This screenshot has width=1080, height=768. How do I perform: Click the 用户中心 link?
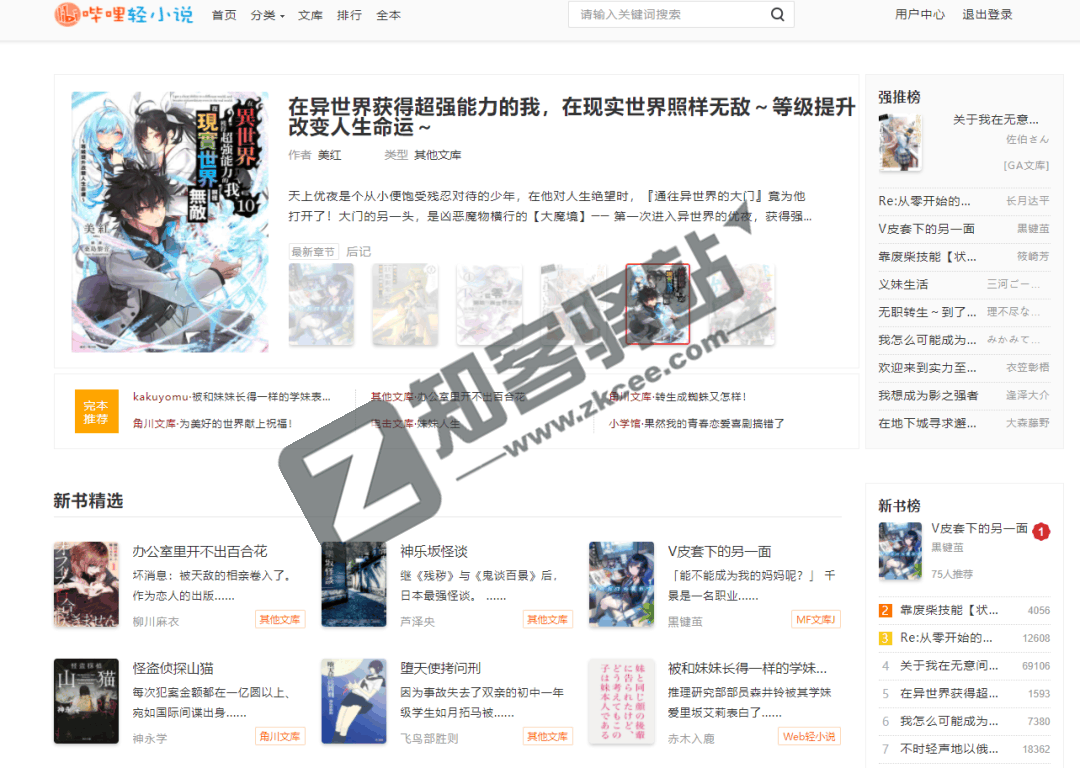919,14
